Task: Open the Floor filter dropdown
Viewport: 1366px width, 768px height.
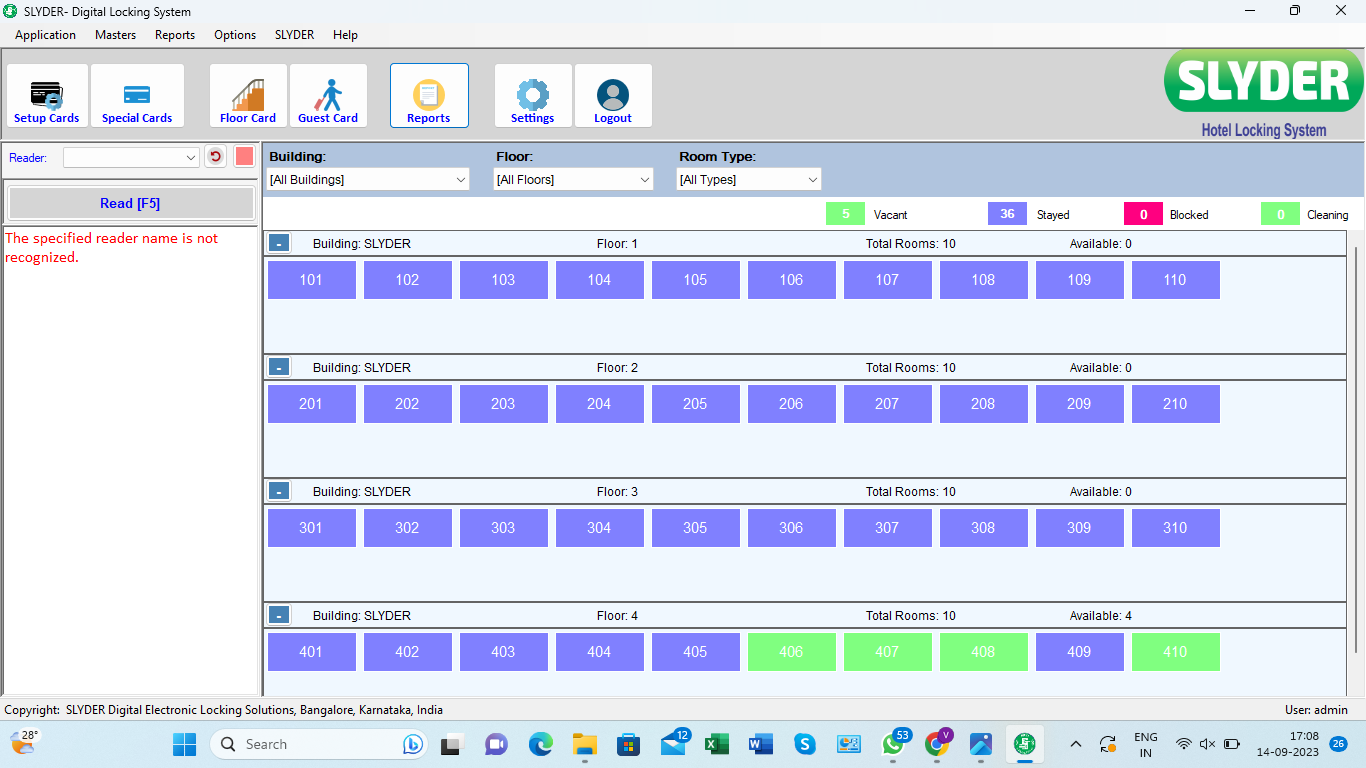Action: [x=573, y=179]
